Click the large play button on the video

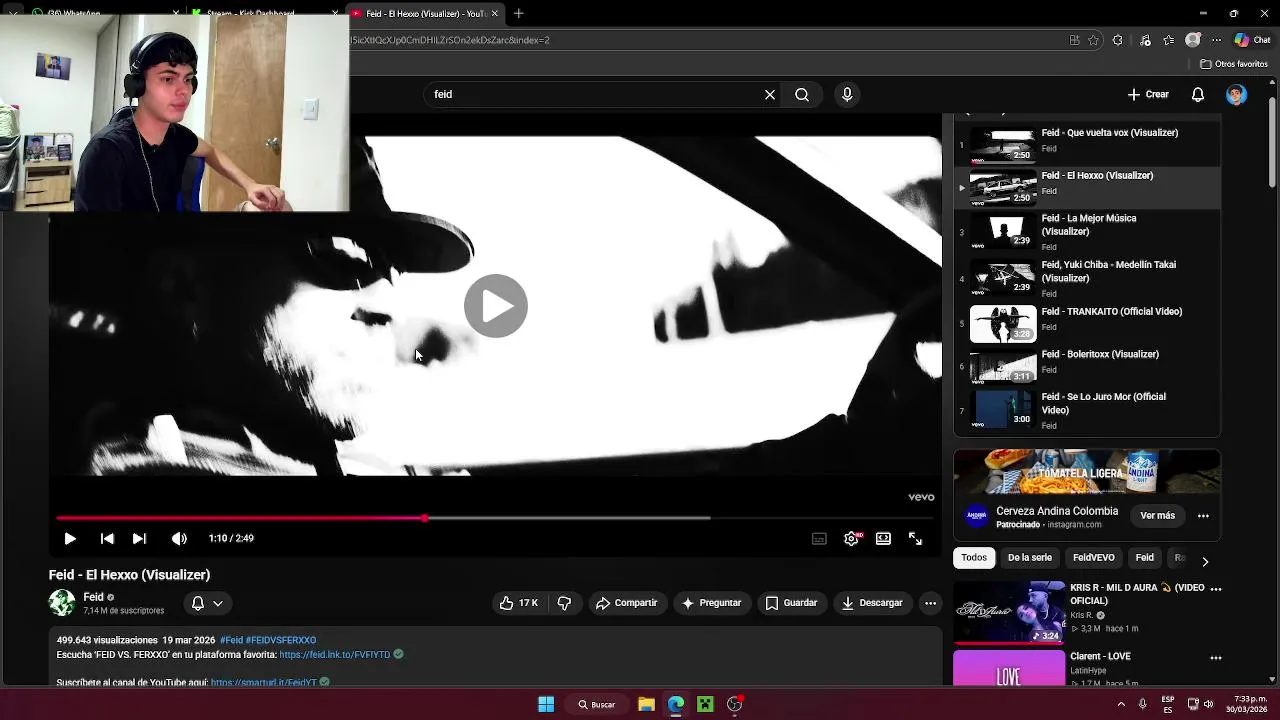coord(495,306)
